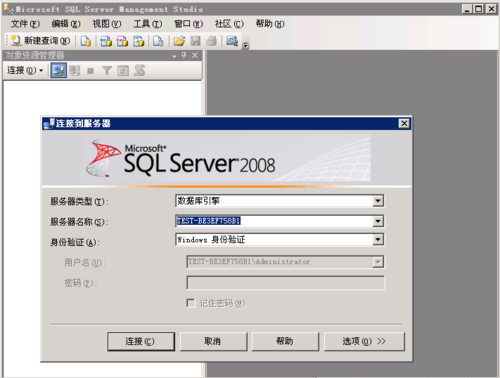Click the Print toolbar icon
The height and width of the screenshot is (378, 500).
(x=212, y=41)
